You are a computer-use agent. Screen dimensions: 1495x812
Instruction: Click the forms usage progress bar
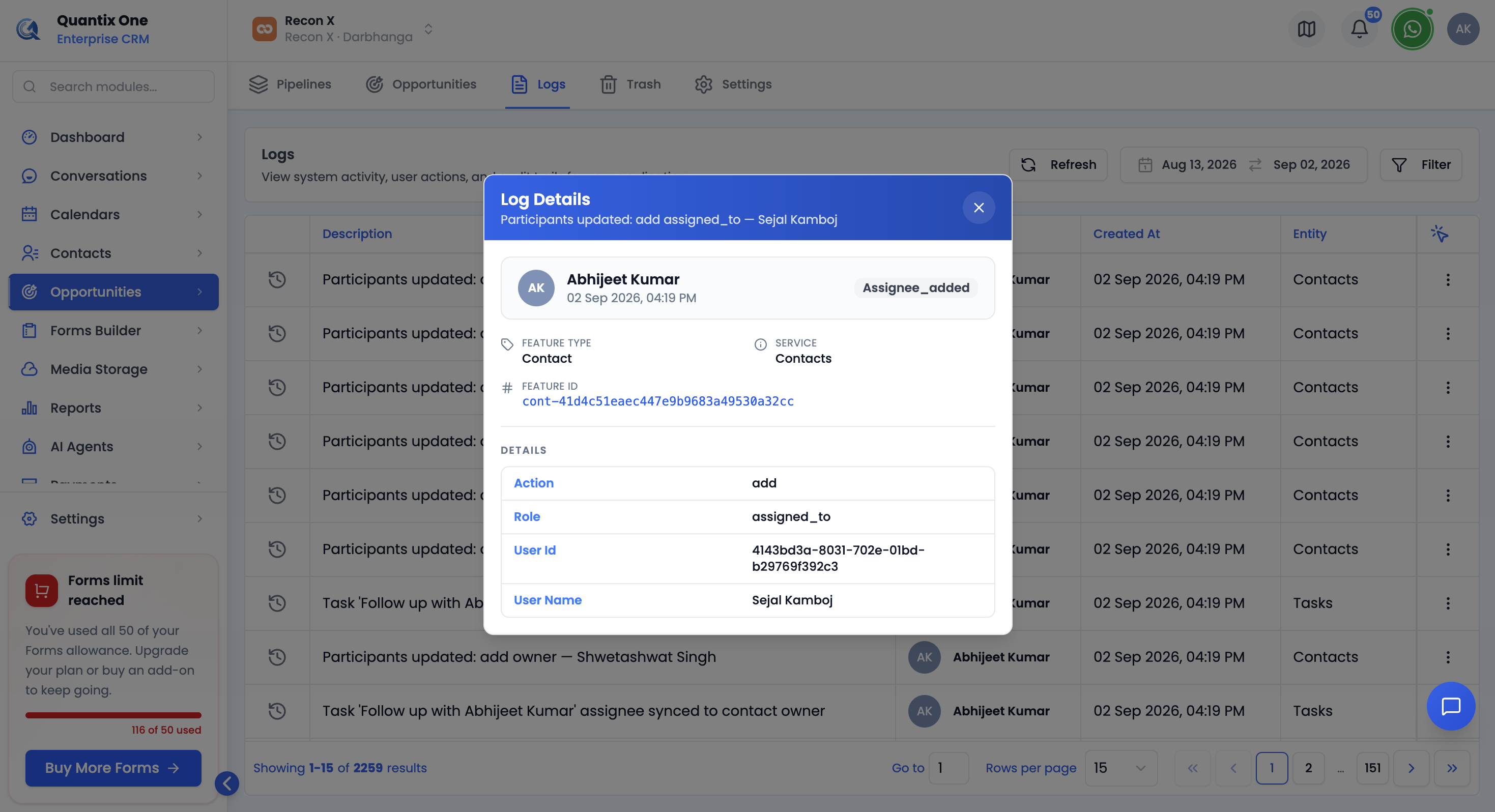(x=113, y=715)
